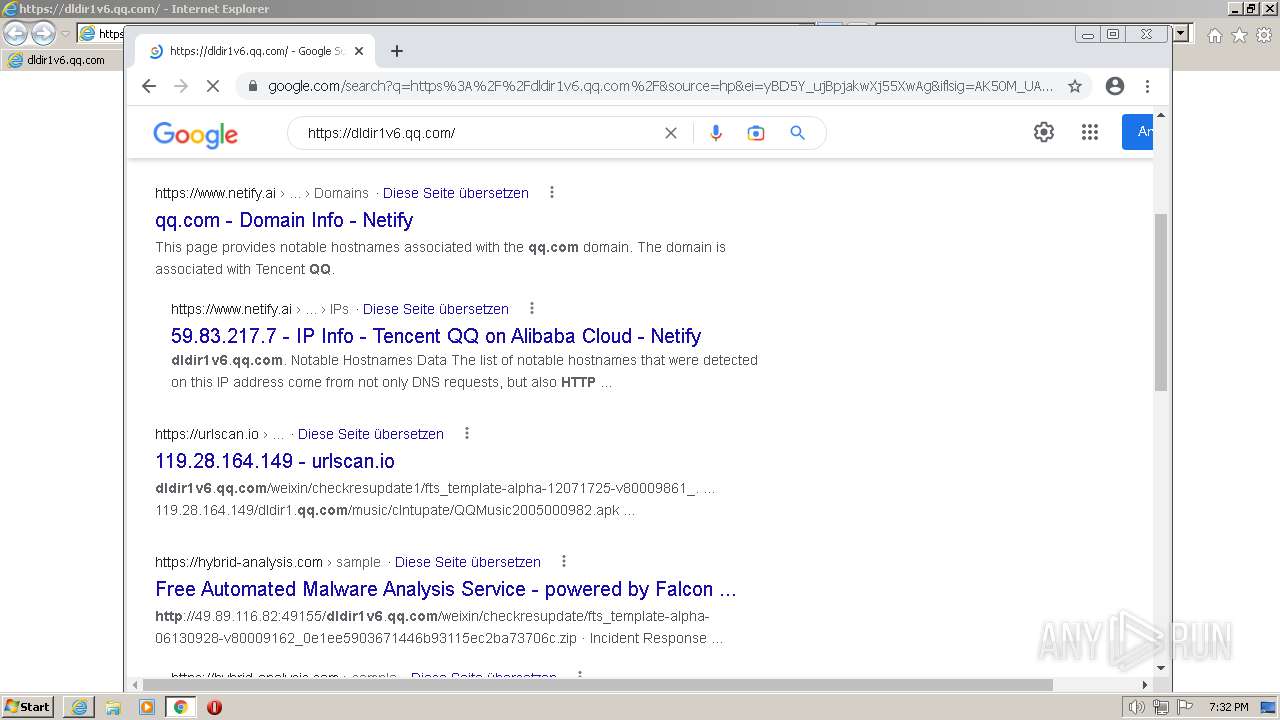Screen dimensions: 1280x720
Task: Start search by voice microphone
Action: point(715,133)
